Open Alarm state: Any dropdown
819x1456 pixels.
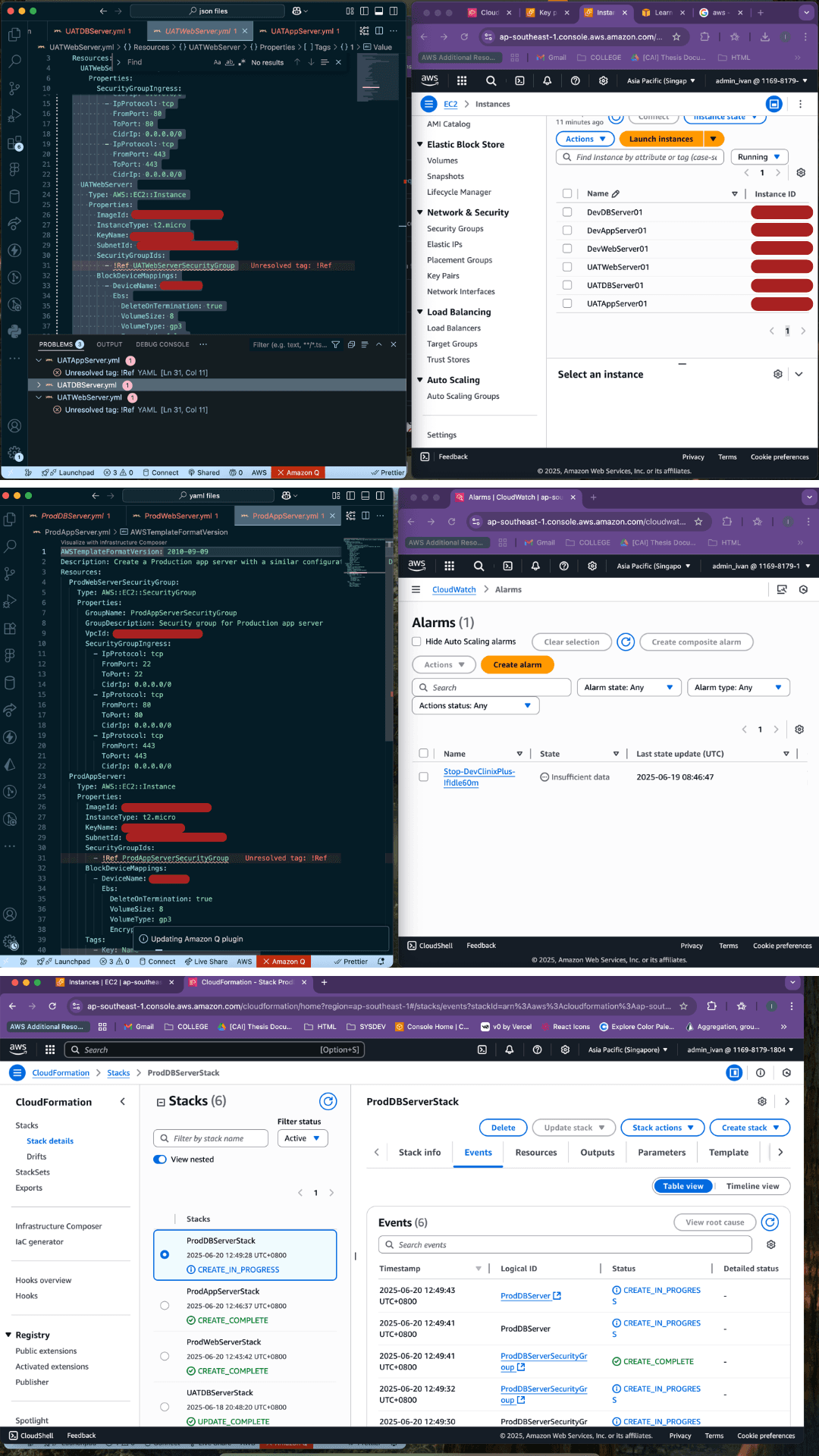click(629, 687)
